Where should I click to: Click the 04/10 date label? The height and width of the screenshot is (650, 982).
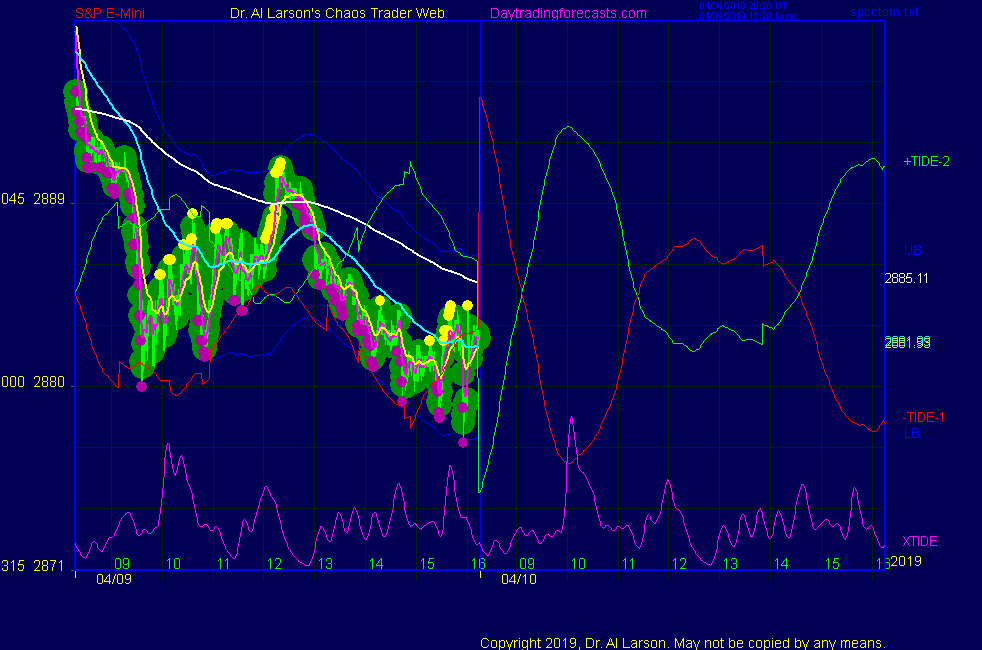point(519,579)
